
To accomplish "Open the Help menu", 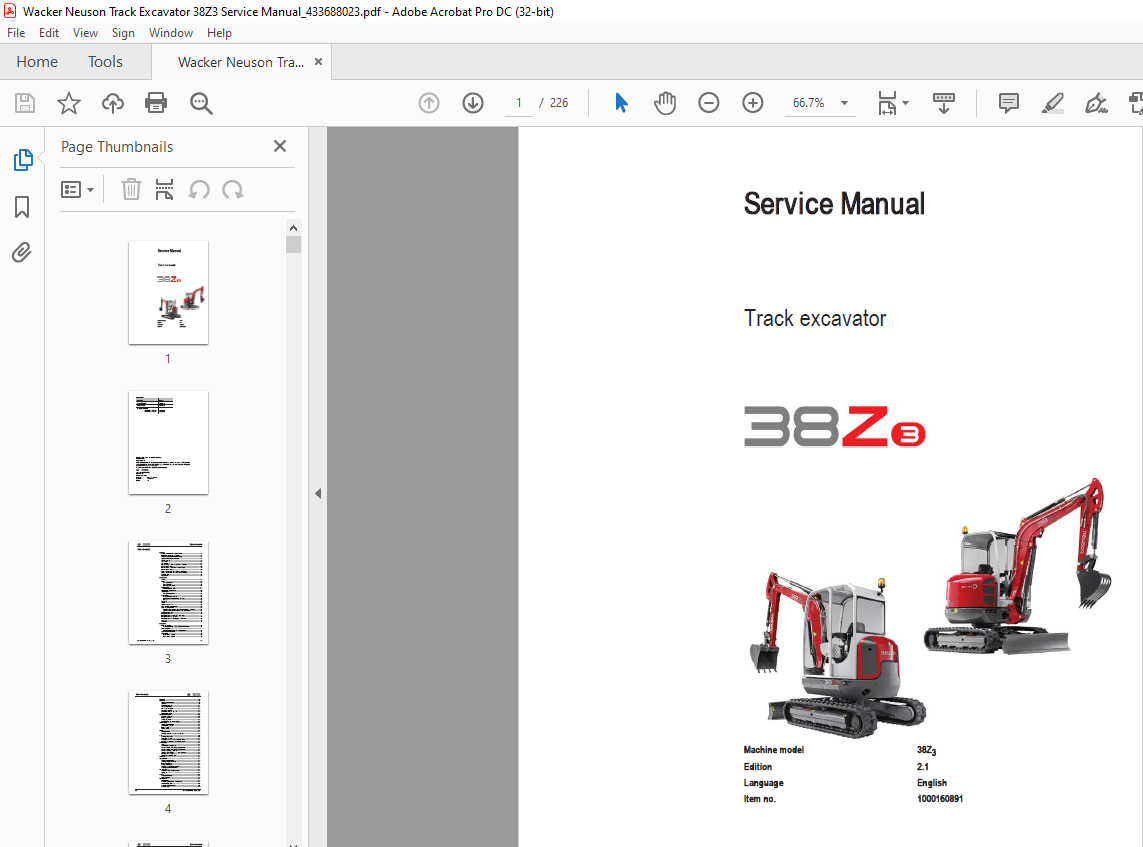I will [x=219, y=33].
